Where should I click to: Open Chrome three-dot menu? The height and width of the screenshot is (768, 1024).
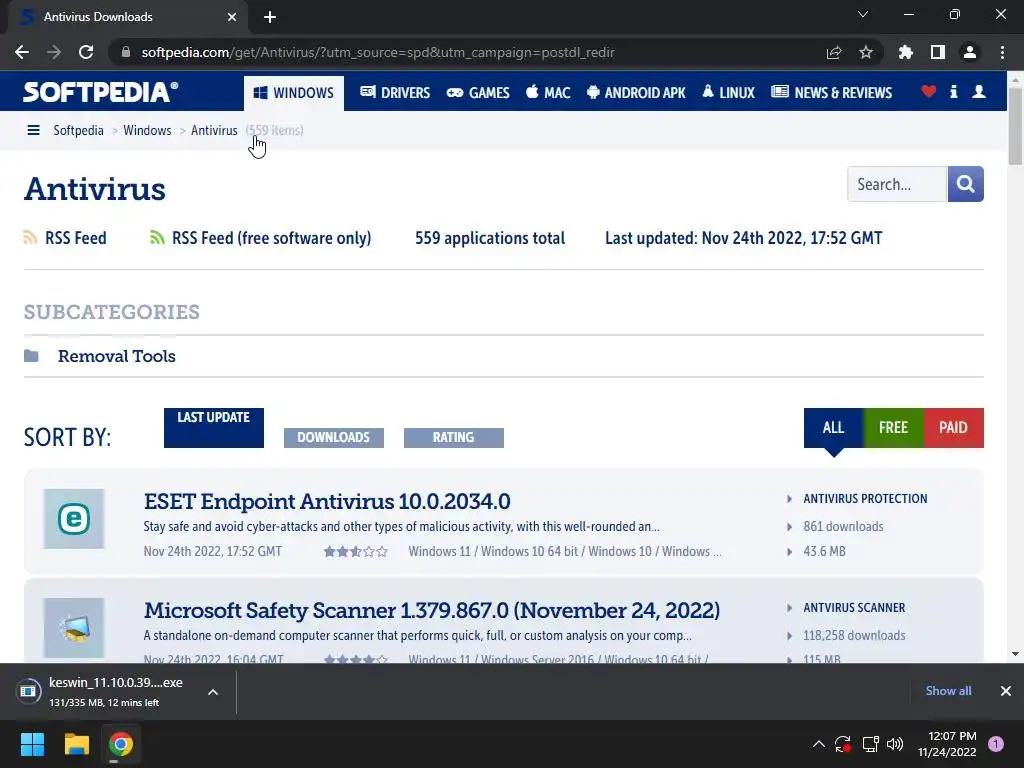(x=1002, y=52)
